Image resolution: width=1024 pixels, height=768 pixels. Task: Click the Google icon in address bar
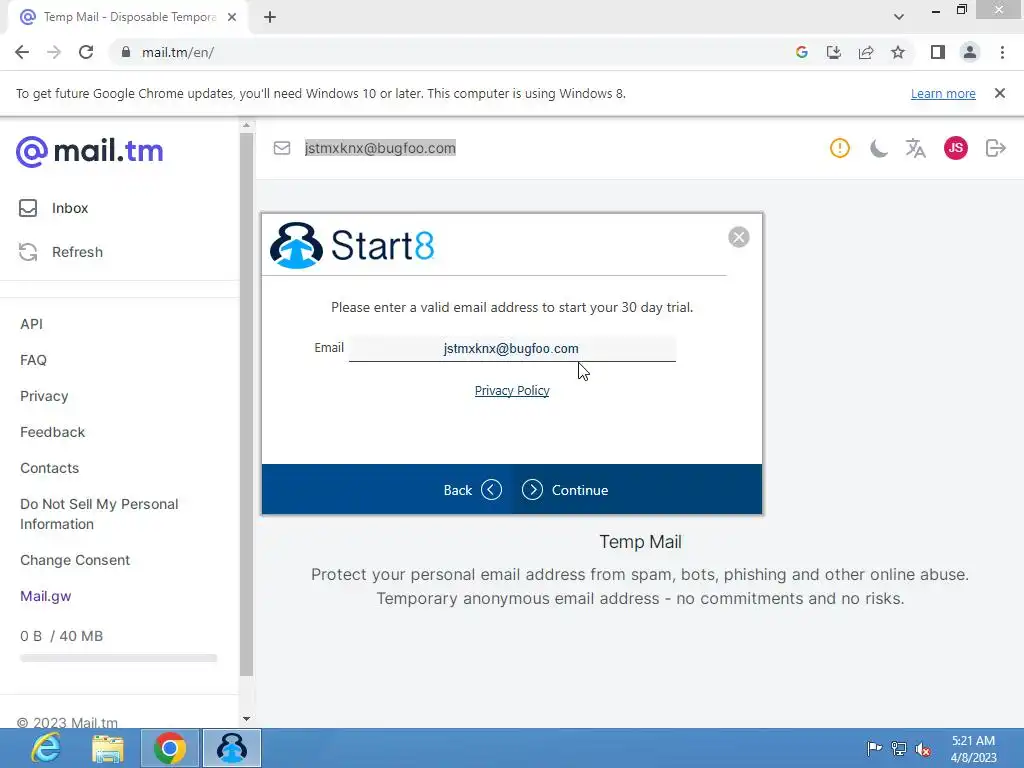tap(802, 52)
